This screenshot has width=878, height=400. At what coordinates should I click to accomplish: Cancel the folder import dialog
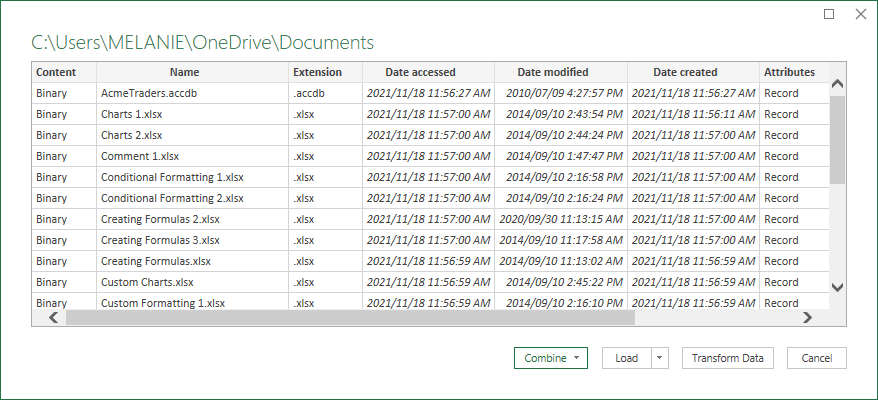tap(817, 358)
